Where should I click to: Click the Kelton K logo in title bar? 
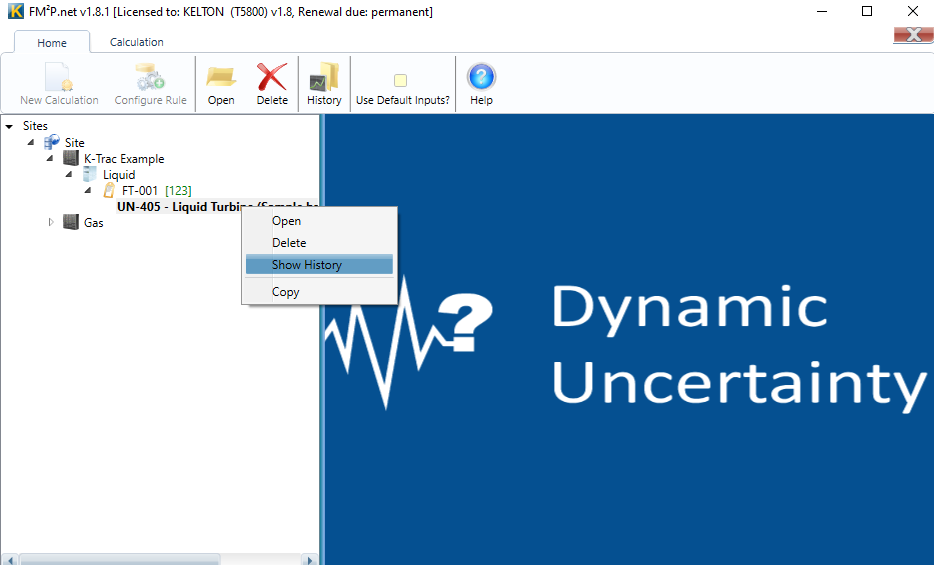16,11
